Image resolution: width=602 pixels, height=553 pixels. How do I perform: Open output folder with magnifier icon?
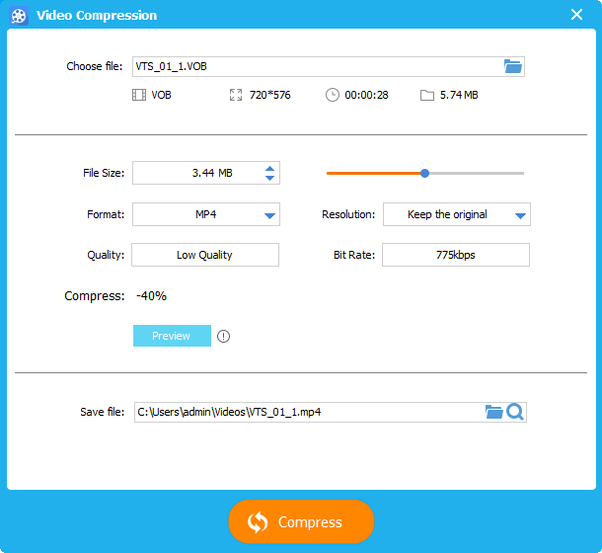coord(515,412)
